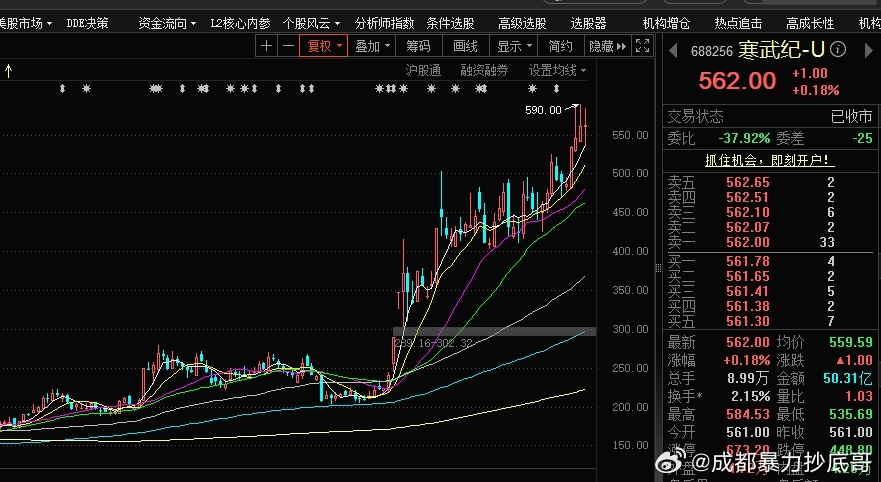Click the 换手 value 2.15%
Image resolution: width=881 pixels, height=482 pixels.
pos(750,396)
